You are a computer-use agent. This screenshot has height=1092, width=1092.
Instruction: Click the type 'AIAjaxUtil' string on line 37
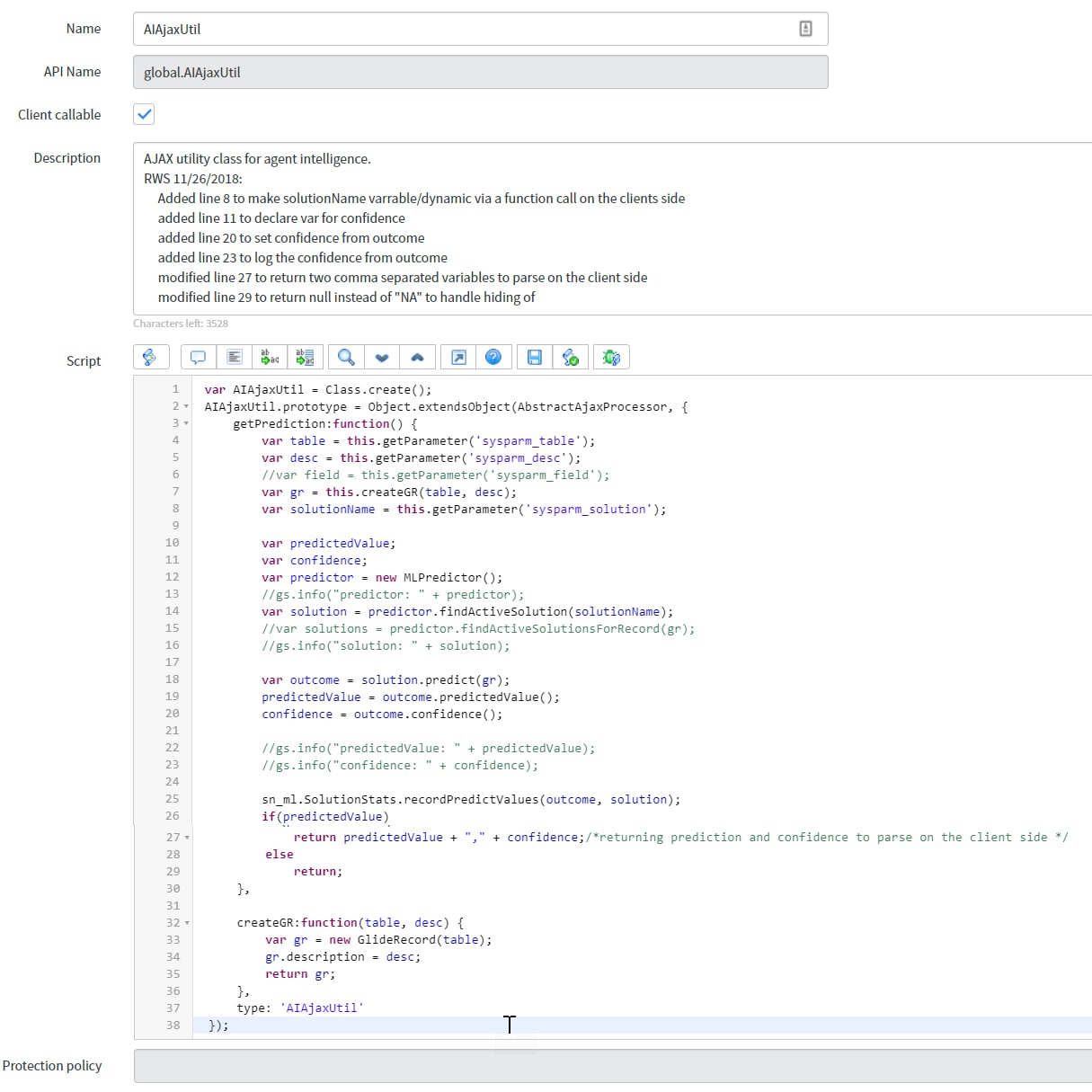[322, 1008]
